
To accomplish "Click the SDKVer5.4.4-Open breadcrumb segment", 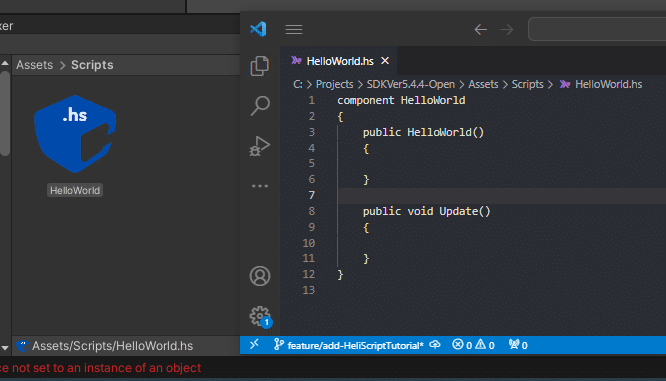I will 410,84.
